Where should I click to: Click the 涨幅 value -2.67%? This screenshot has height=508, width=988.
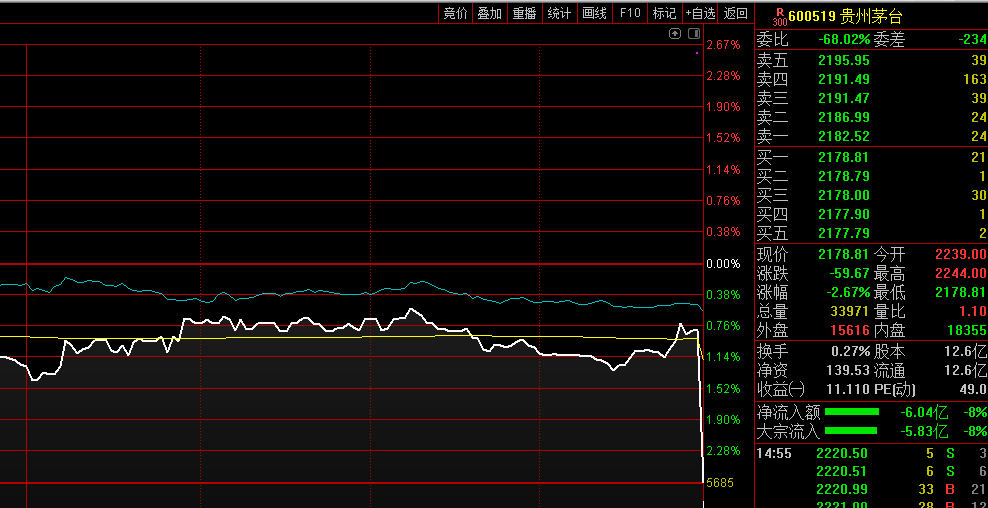click(x=848, y=292)
